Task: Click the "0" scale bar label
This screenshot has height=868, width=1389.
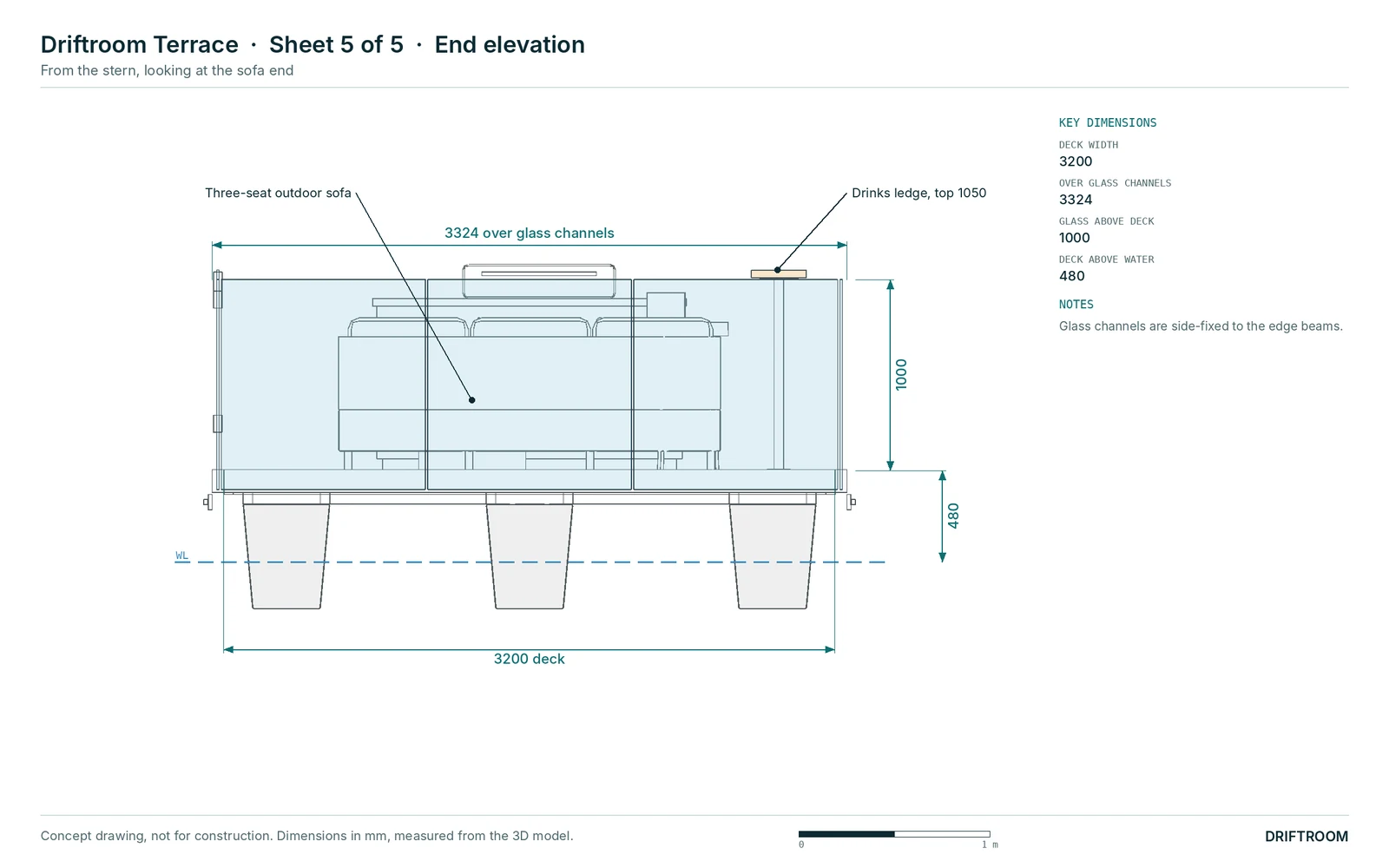Action: coord(801,845)
